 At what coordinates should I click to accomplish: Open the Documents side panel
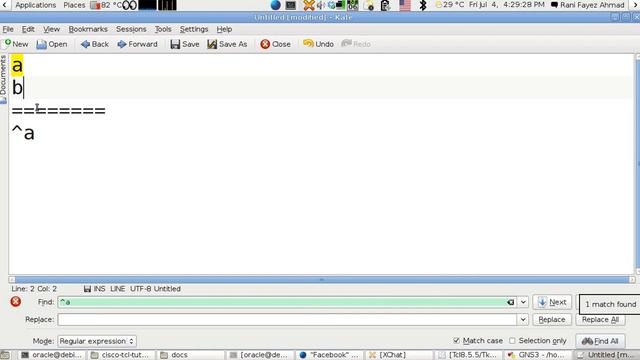[x=3, y=79]
